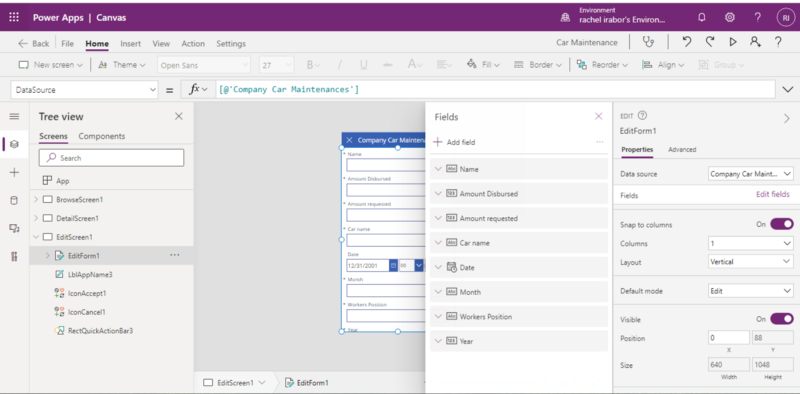This screenshot has height=394, width=800.
Task: Open the Data sources cylinder icon
Action: point(14,201)
